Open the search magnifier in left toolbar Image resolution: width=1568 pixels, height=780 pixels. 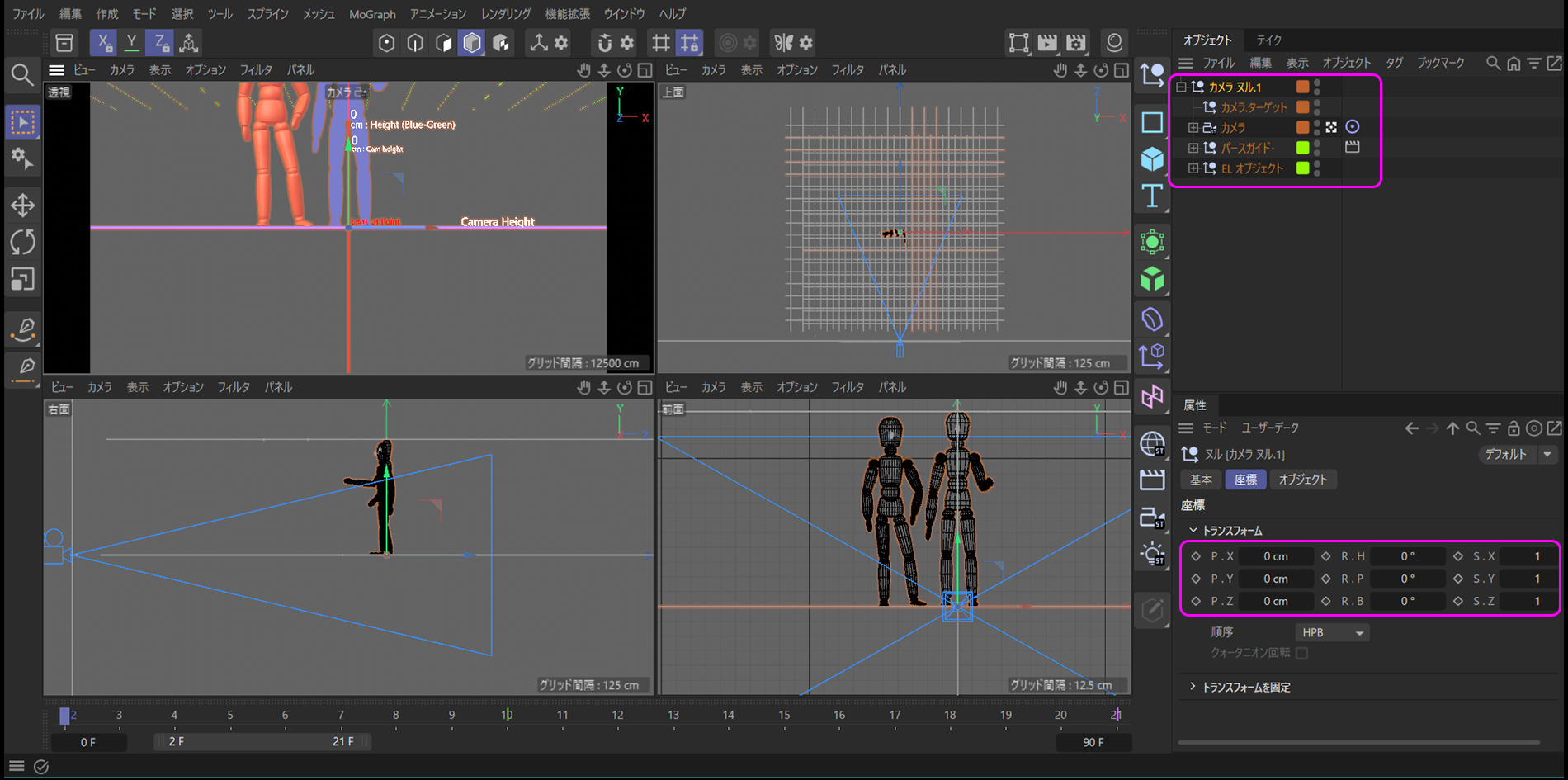pyautogui.click(x=22, y=75)
